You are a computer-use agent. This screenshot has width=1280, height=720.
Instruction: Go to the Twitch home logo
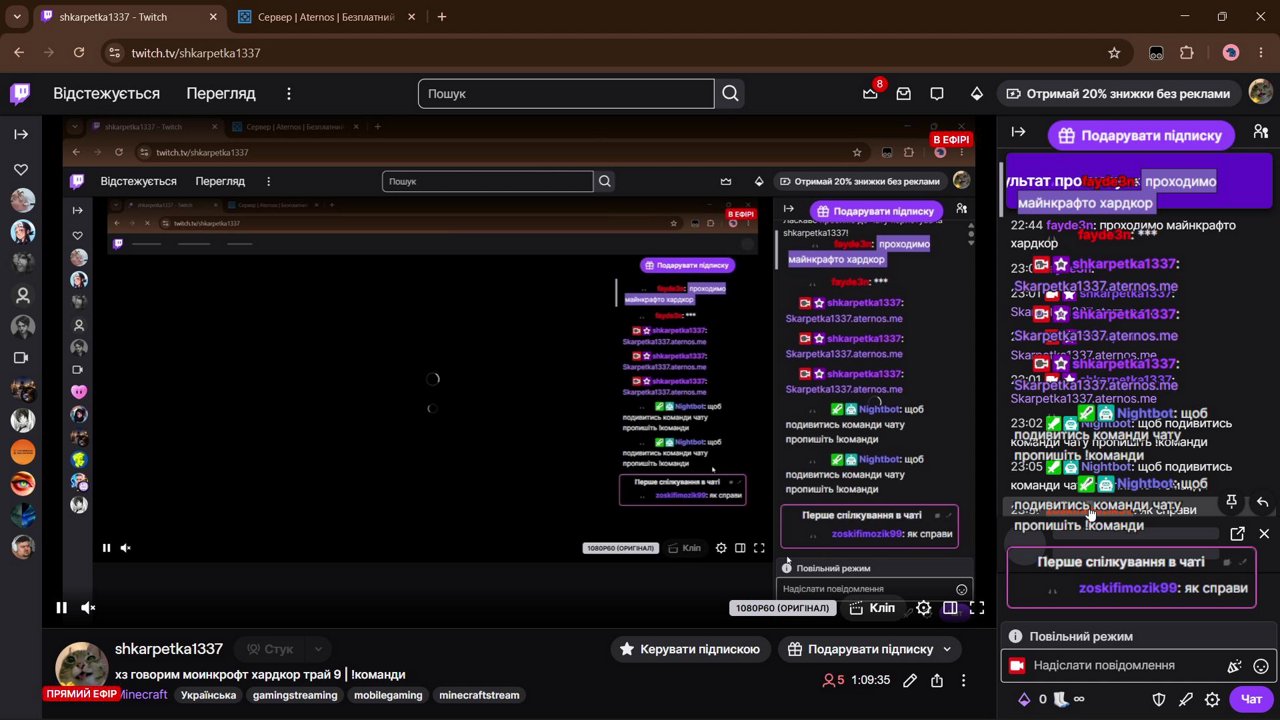tap(20, 94)
